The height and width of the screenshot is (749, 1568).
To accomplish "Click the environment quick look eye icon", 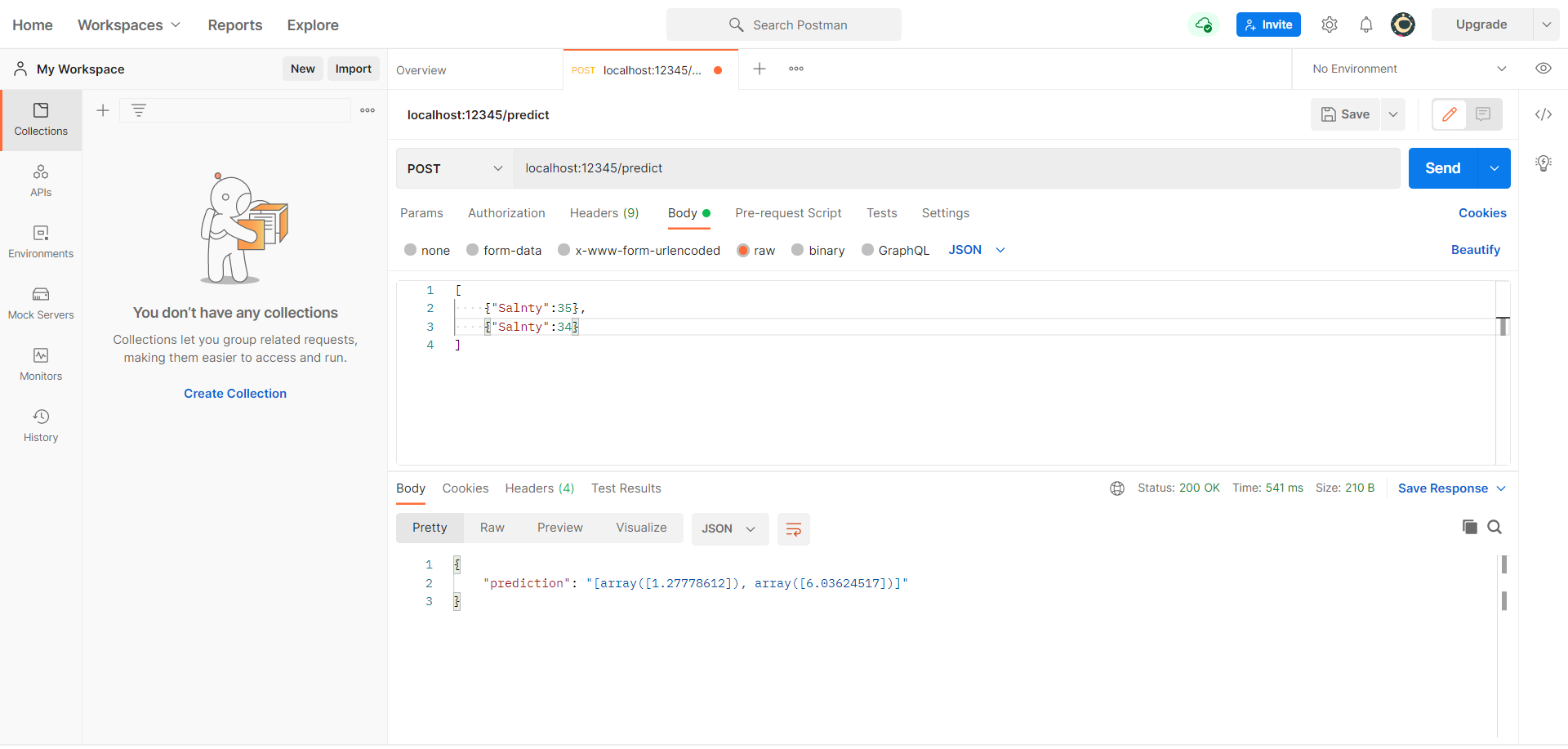I will [1543, 69].
